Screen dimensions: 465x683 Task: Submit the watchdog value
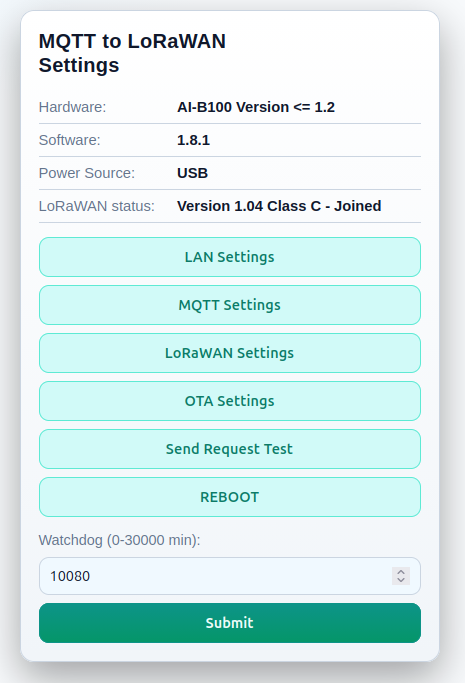[x=230, y=623]
